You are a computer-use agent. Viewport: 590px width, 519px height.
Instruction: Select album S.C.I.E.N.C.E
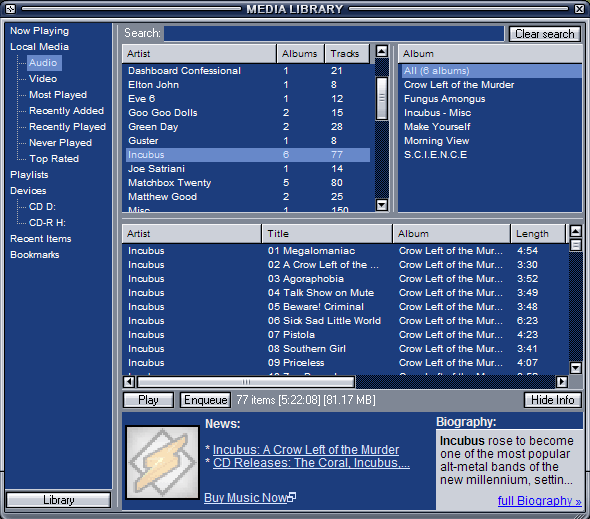(491, 155)
